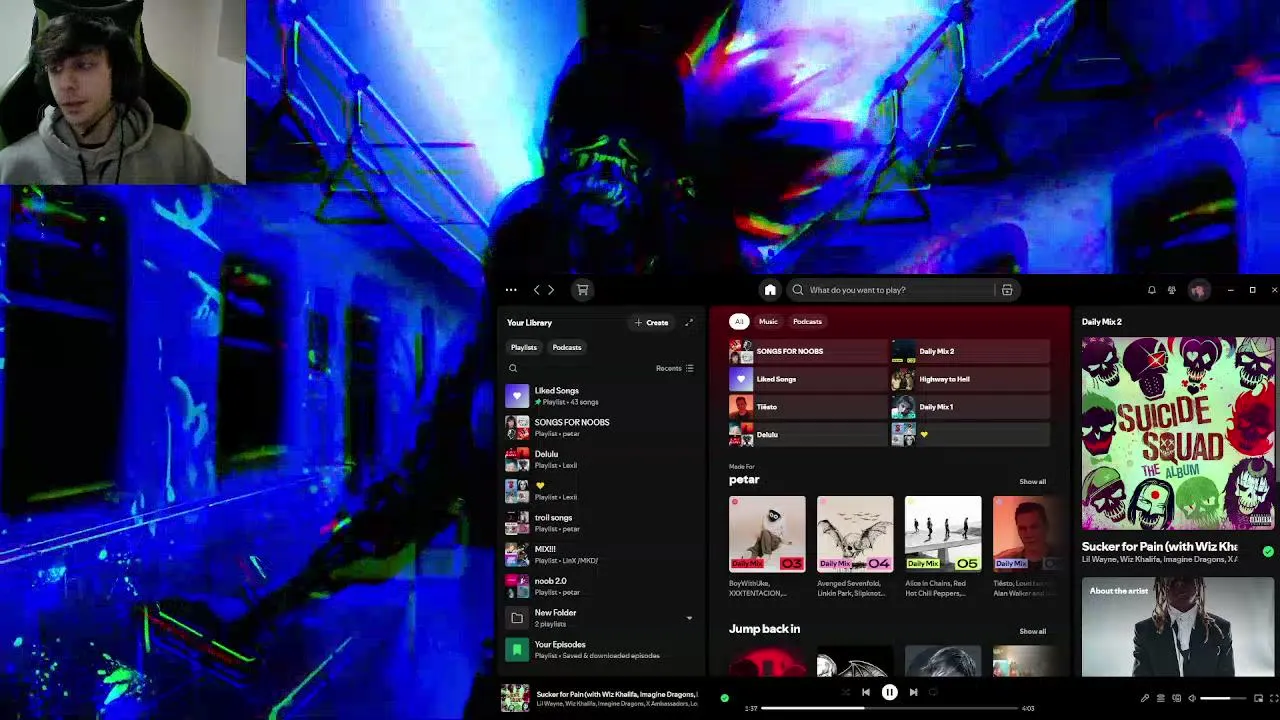Open the mini player
Image resolution: width=1280 pixels, height=720 pixels.
click(x=1258, y=698)
